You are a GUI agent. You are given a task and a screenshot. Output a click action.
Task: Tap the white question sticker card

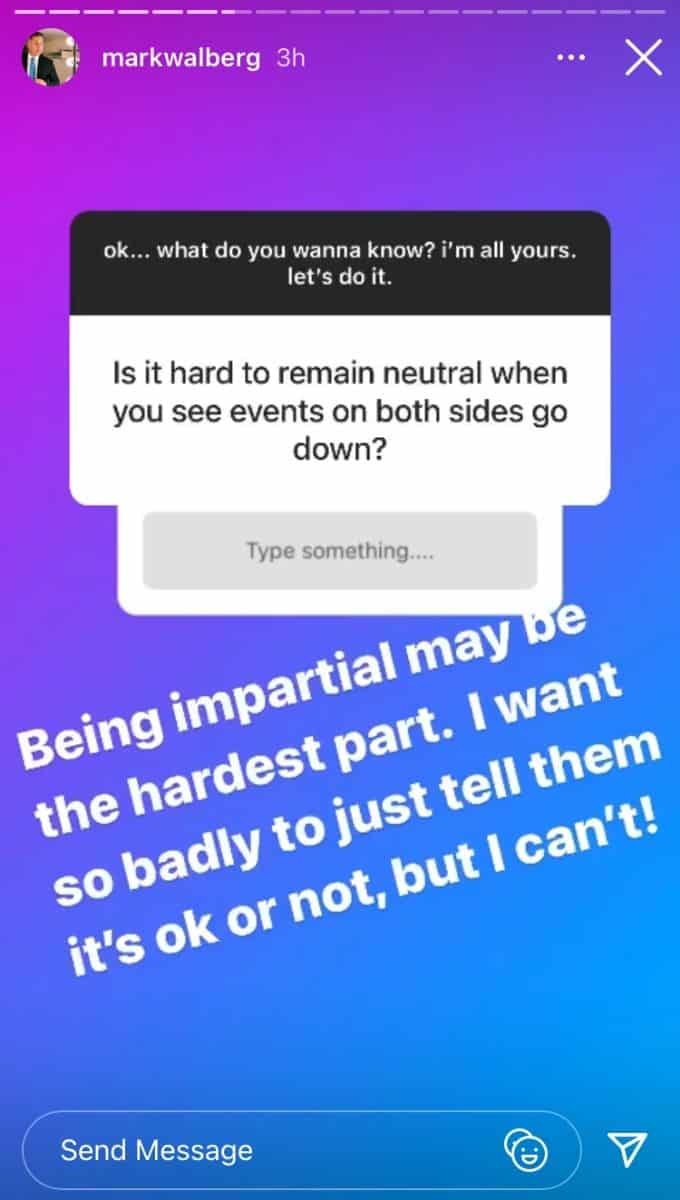(340, 410)
